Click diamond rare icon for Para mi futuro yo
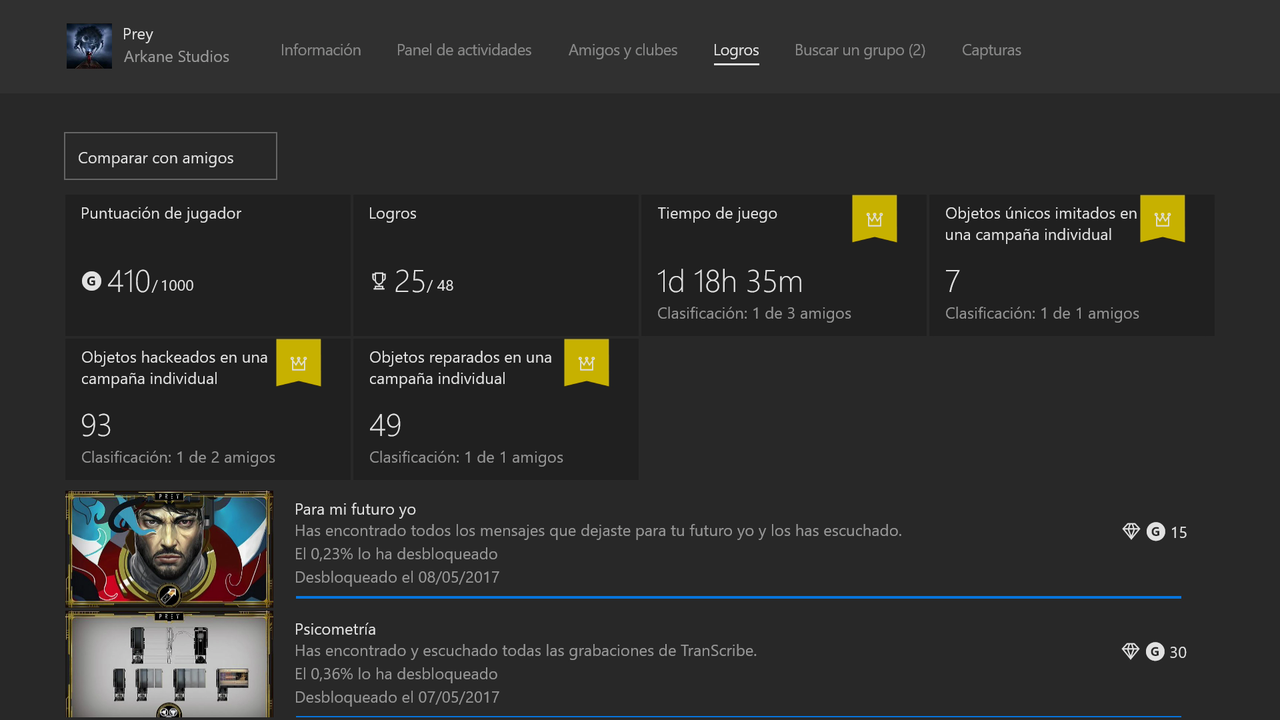Viewport: 1280px width, 720px height. coord(1131,532)
